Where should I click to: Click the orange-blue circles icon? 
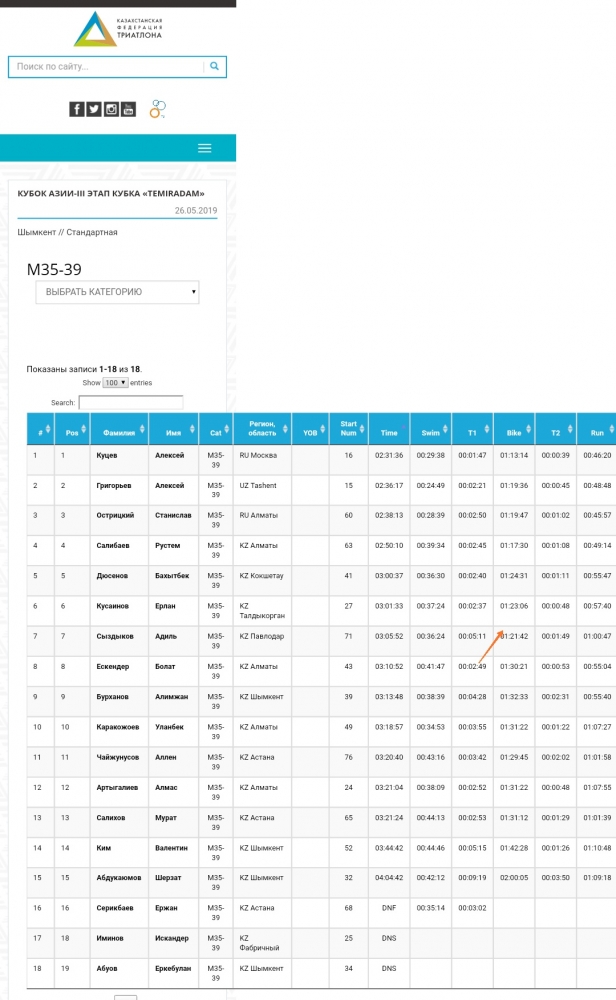(x=157, y=110)
